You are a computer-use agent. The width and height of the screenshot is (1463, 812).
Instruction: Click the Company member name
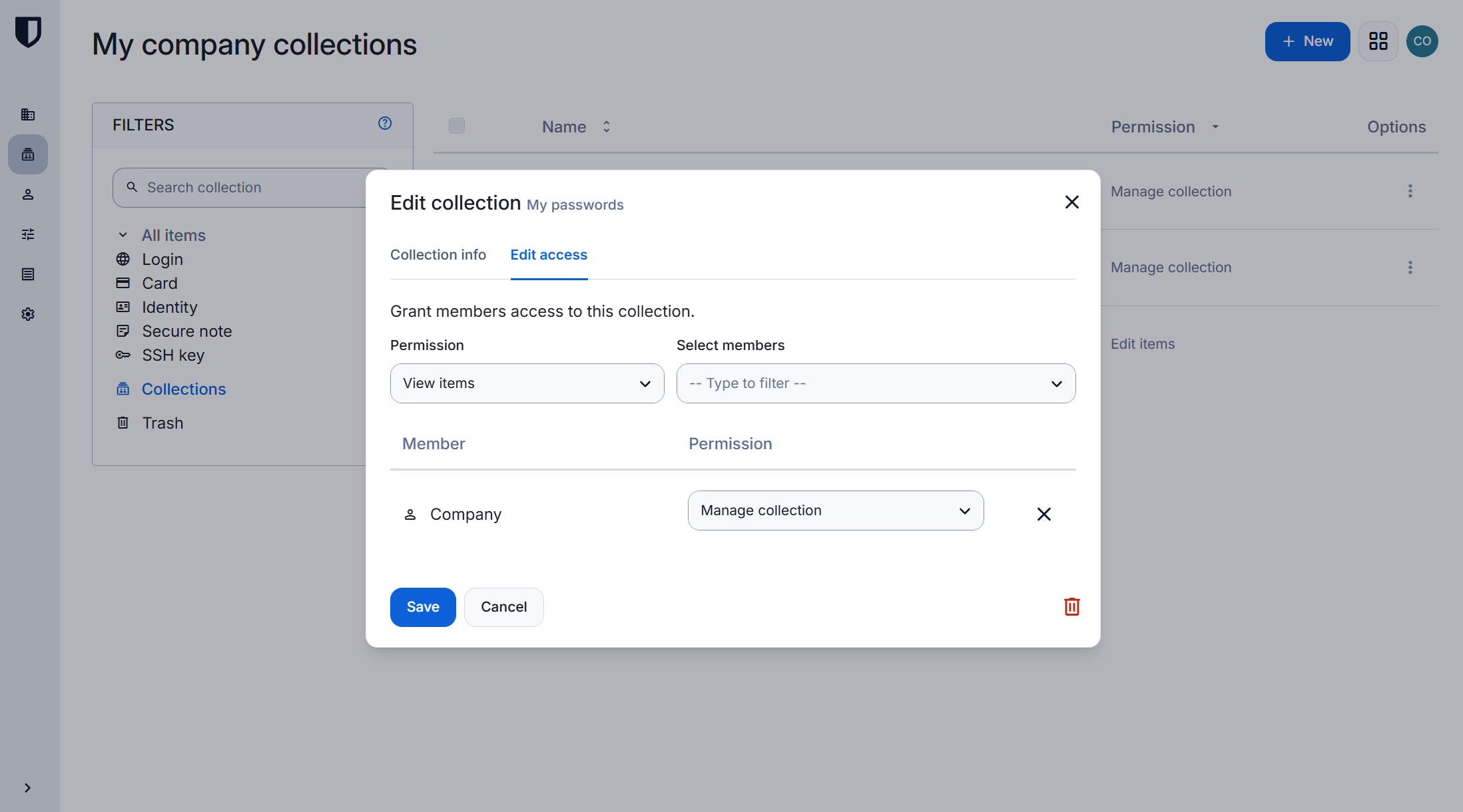[x=465, y=514]
